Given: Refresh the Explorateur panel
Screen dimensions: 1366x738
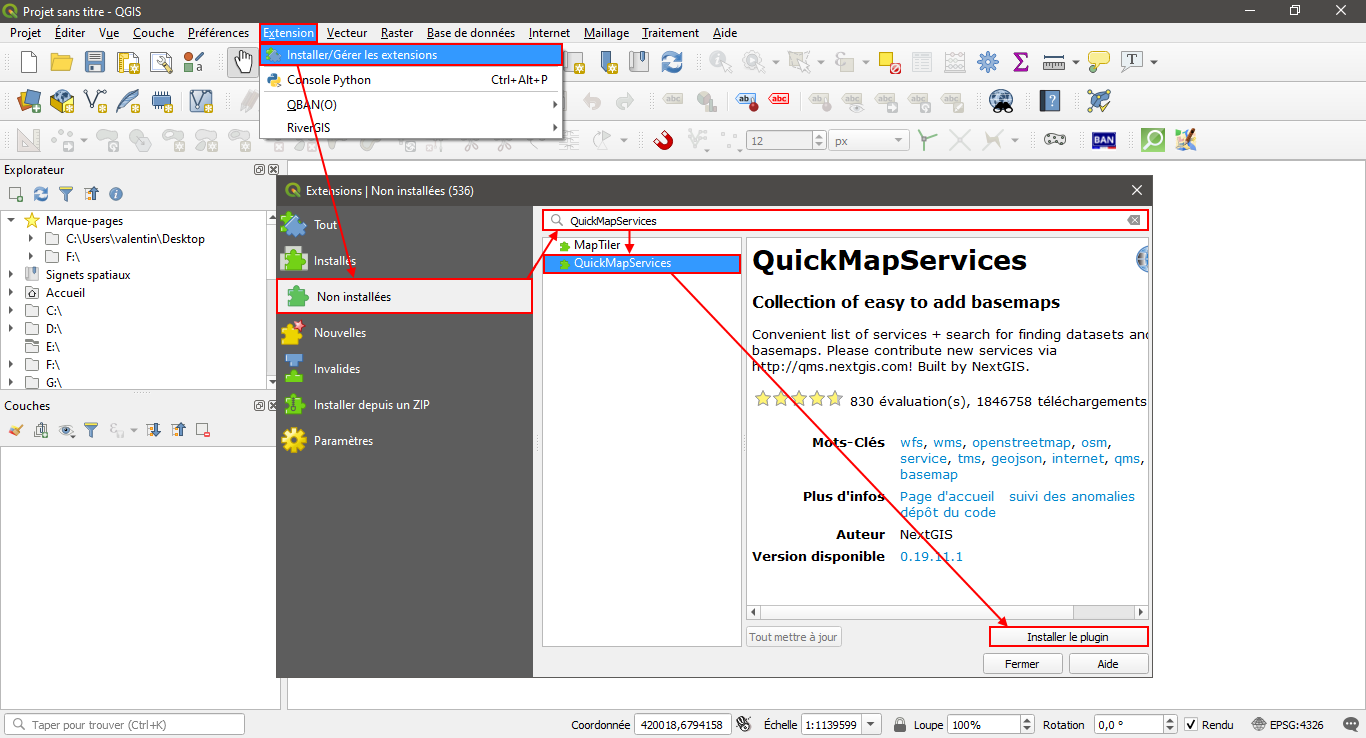Looking at the screenshot, I should (41, 194).
